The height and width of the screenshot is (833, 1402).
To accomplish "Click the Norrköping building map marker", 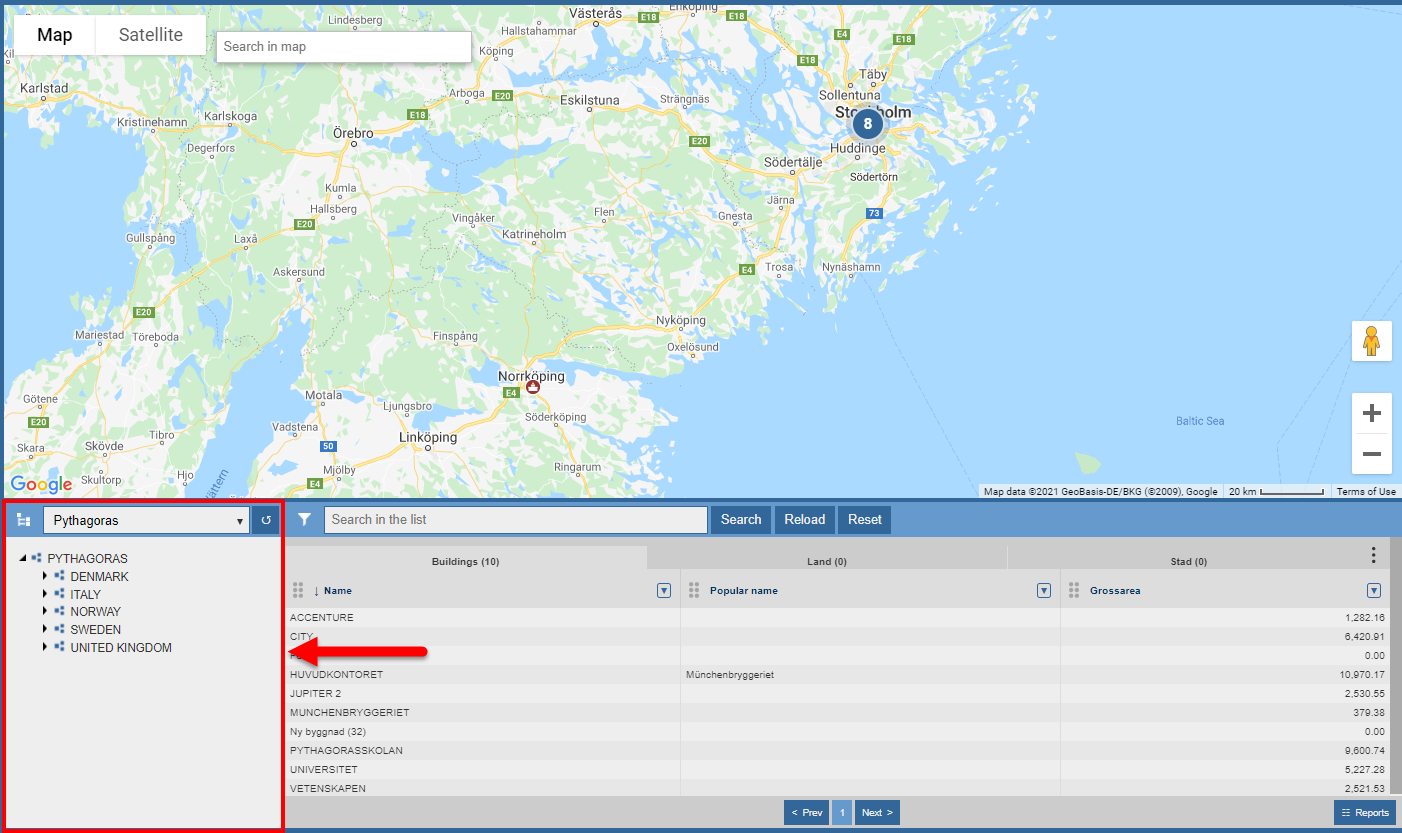I will point(533,386).
